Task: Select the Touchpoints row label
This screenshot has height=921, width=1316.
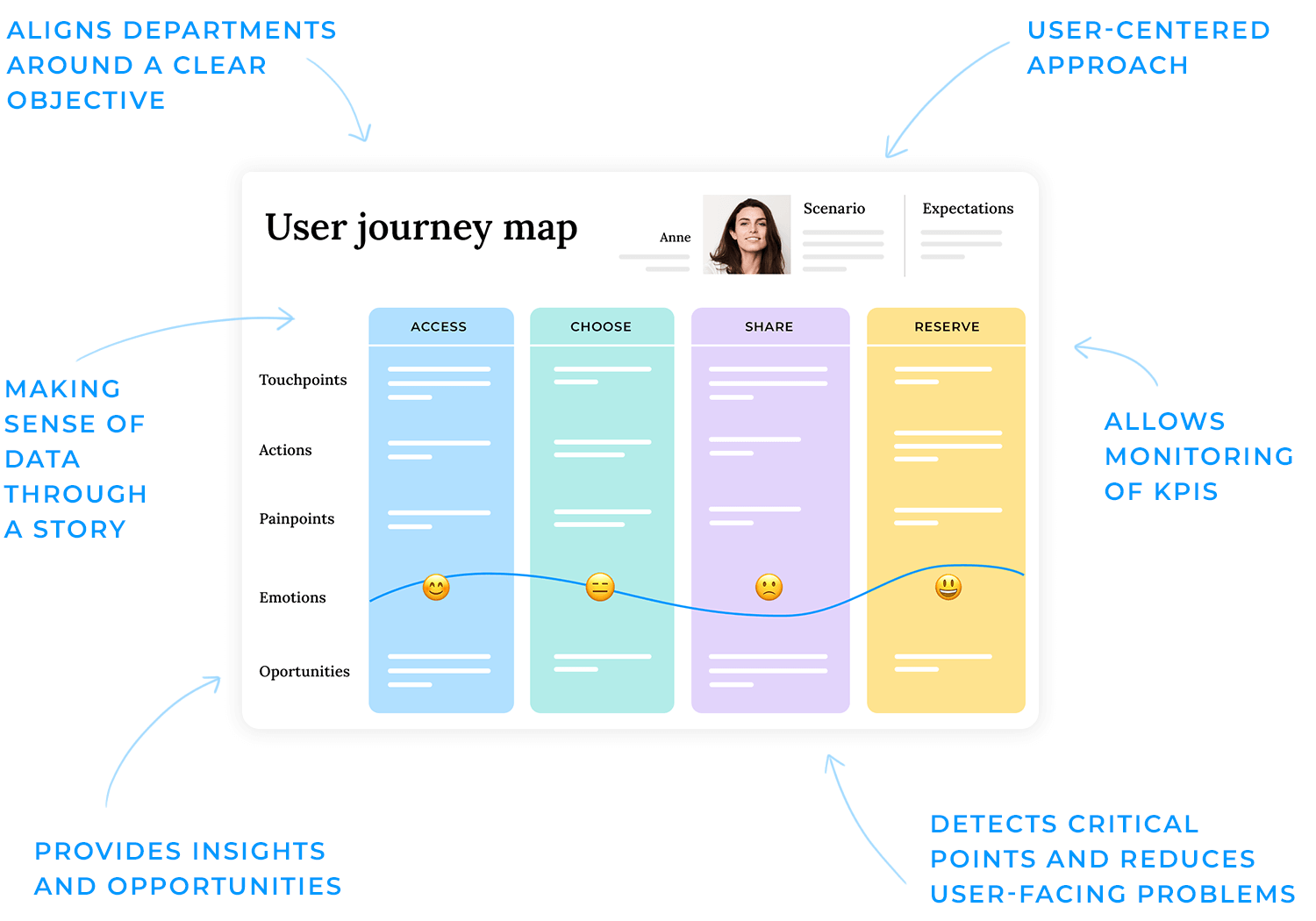Action: coord(303,380)
